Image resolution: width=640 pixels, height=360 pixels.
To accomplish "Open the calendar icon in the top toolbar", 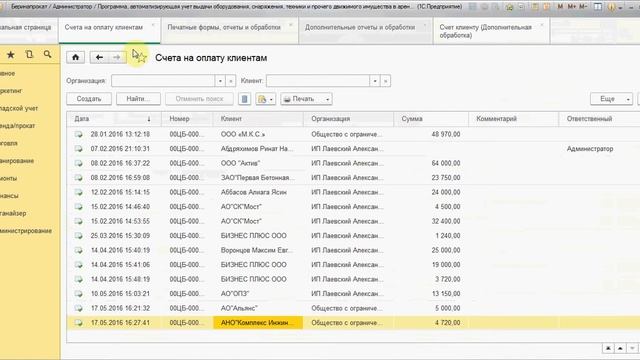I will click(x=547, y=7).
